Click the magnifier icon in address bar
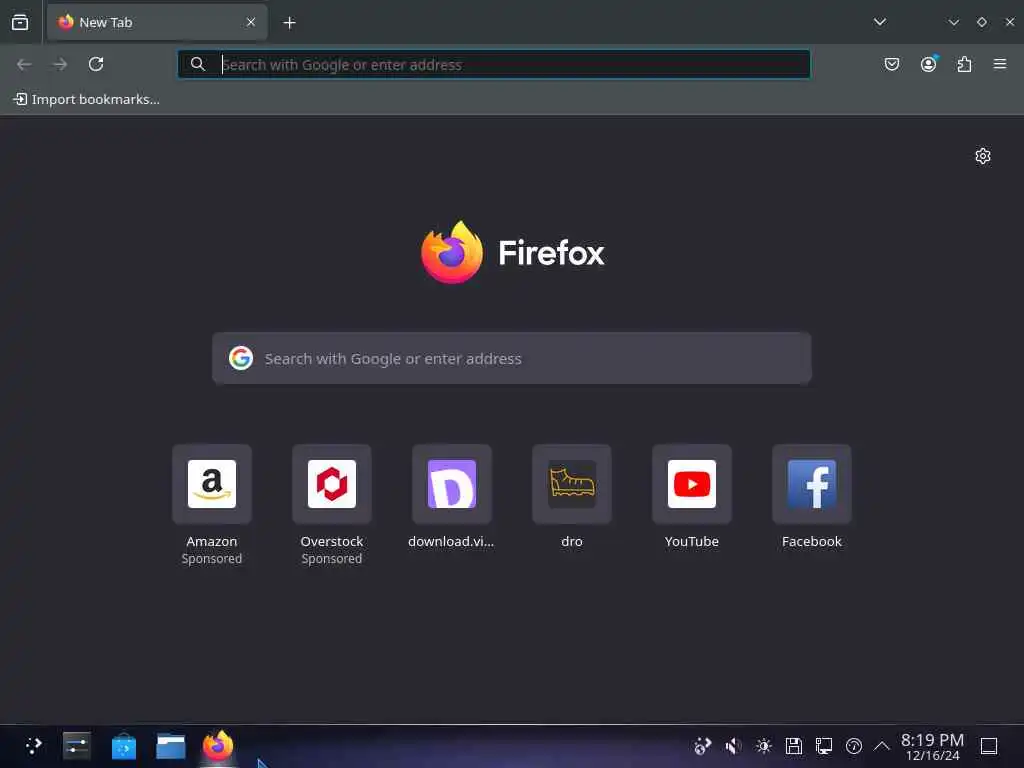Viewport: 1024px width, 768px height. (x=198, y=64)
